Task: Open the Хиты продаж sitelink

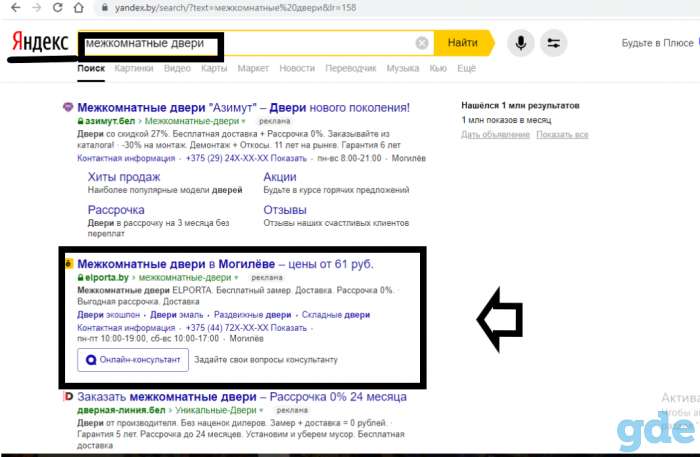Action: pos(124,177)
